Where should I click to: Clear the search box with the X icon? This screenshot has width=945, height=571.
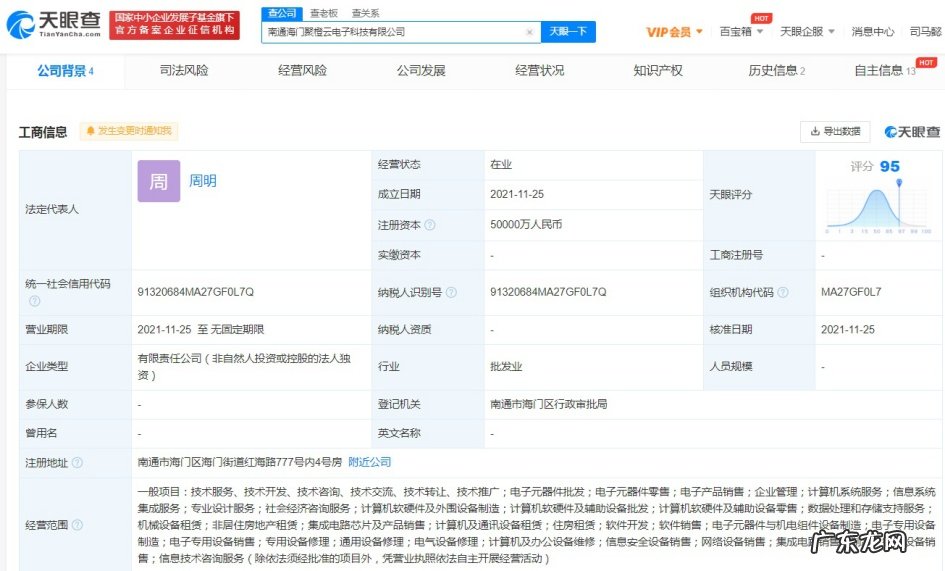(x=529, y=33)
